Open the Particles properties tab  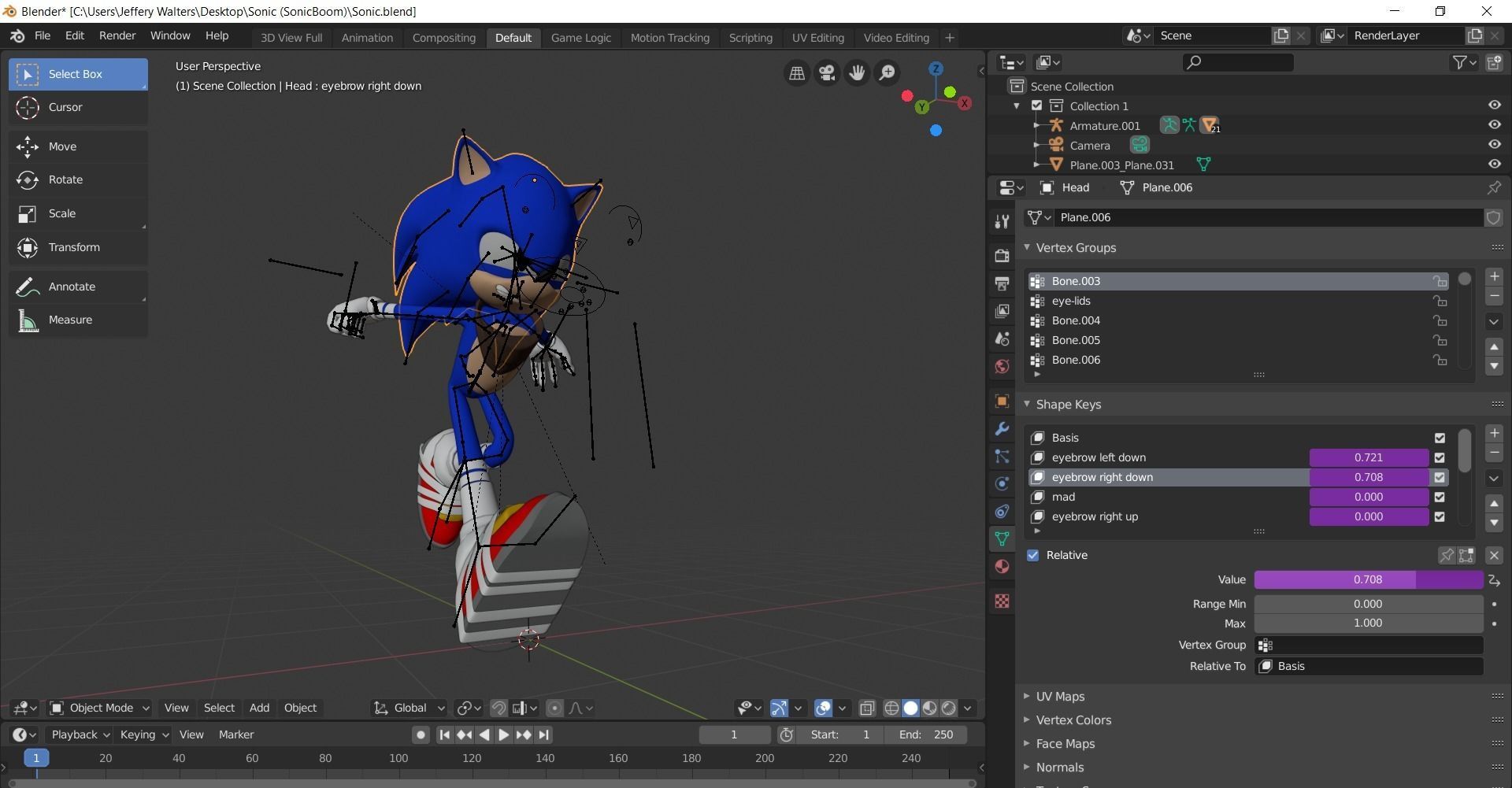(1002, 457)
